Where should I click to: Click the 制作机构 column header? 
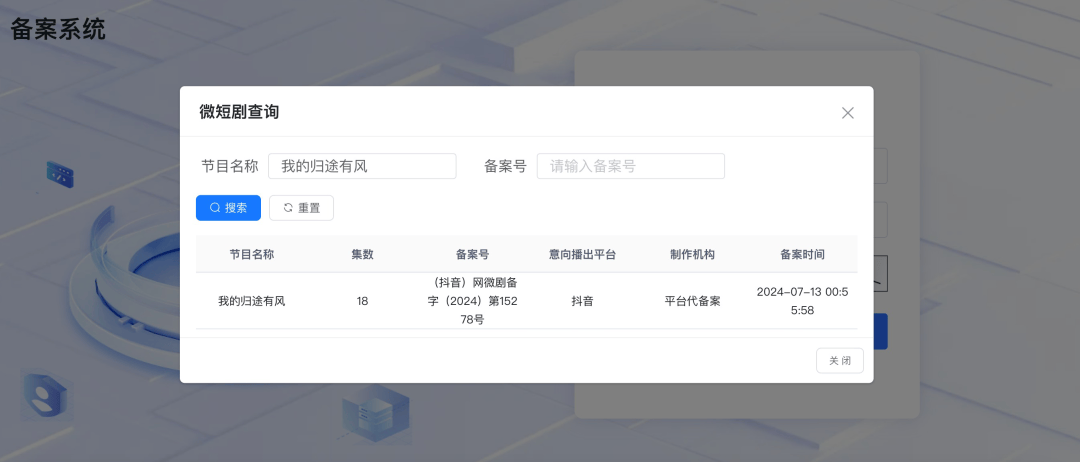point(692,254)
